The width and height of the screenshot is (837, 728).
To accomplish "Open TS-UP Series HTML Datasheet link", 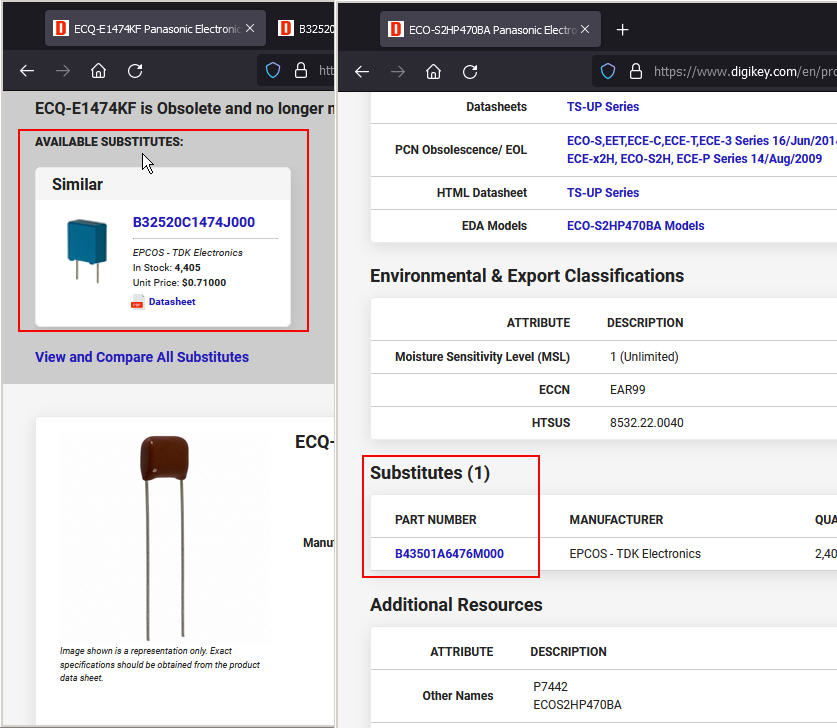I will click(x=603, y=193).
